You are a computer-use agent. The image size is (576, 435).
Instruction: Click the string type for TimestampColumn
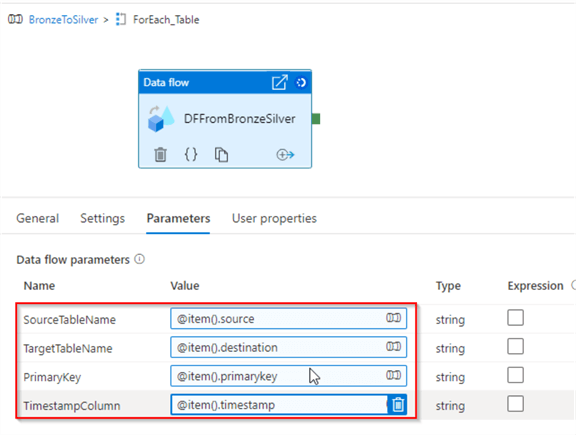(x=450, y=406)
